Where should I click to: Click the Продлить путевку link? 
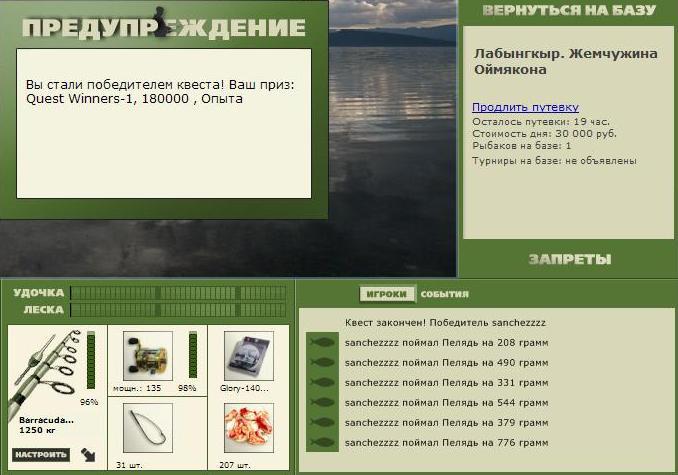pos(525,107)
